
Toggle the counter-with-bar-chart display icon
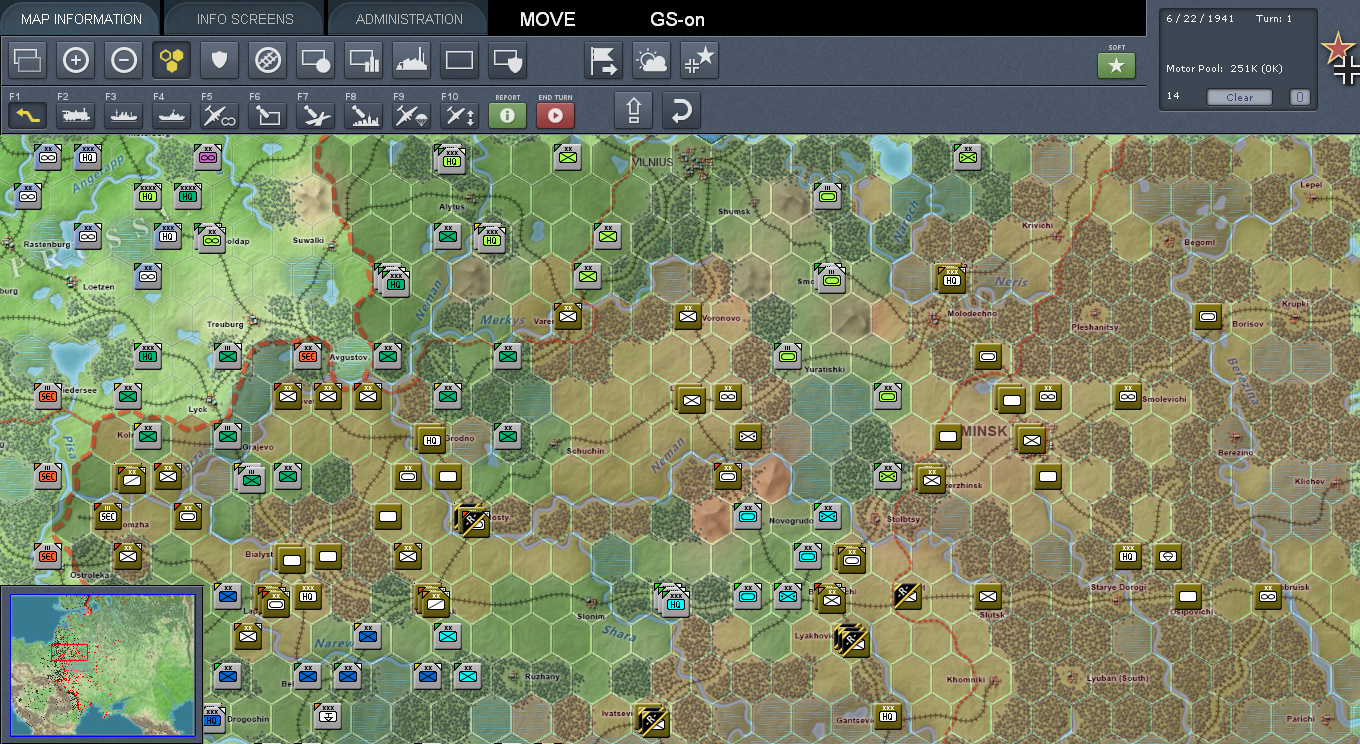click(x=363, y=61)
